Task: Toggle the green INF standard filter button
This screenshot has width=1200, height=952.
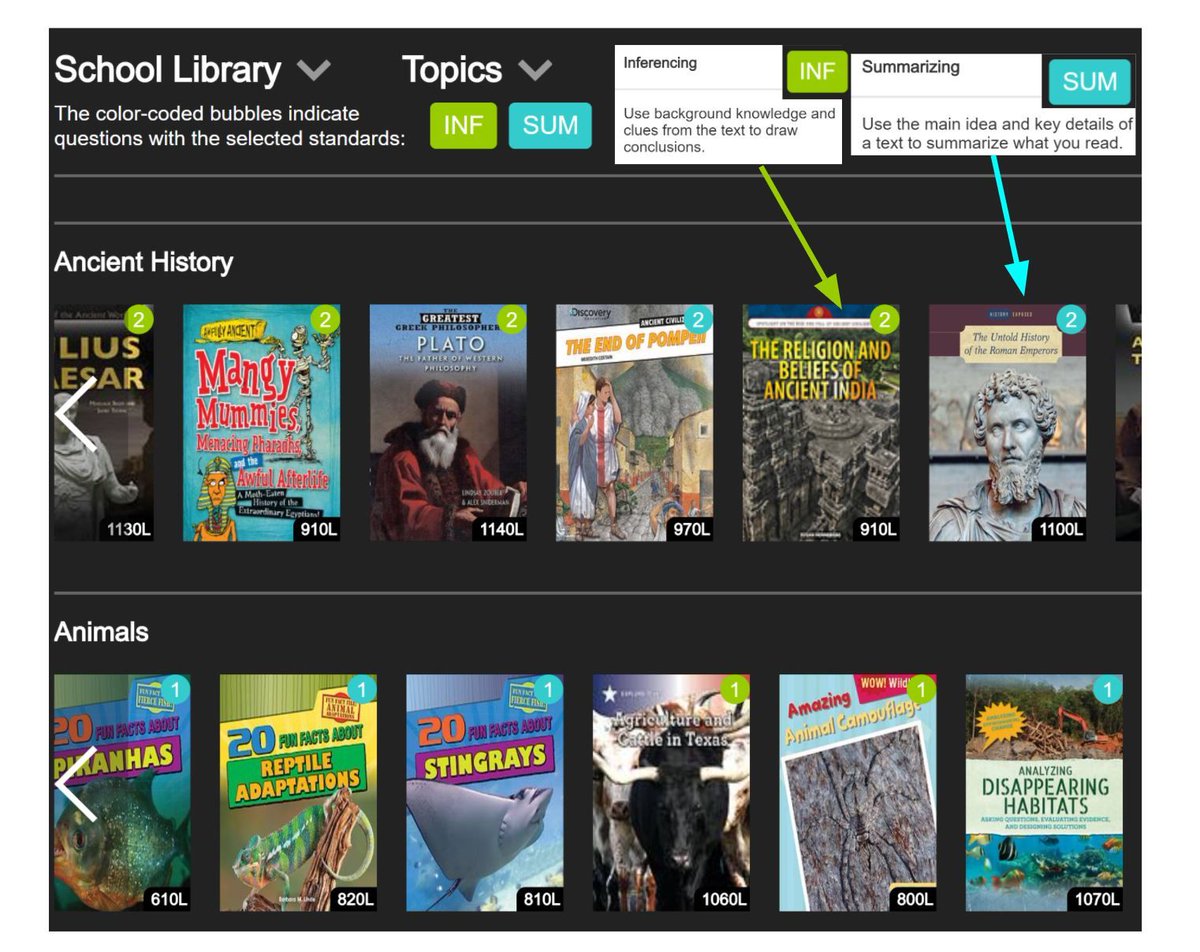Action: (x=463, y=126)
